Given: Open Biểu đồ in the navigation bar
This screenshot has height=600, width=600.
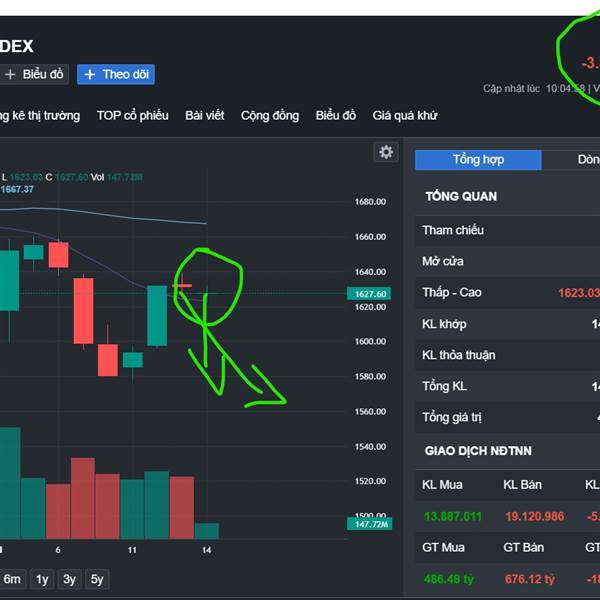Looking at the screenshot, I should pyautogui.click(x=336, y=115).
